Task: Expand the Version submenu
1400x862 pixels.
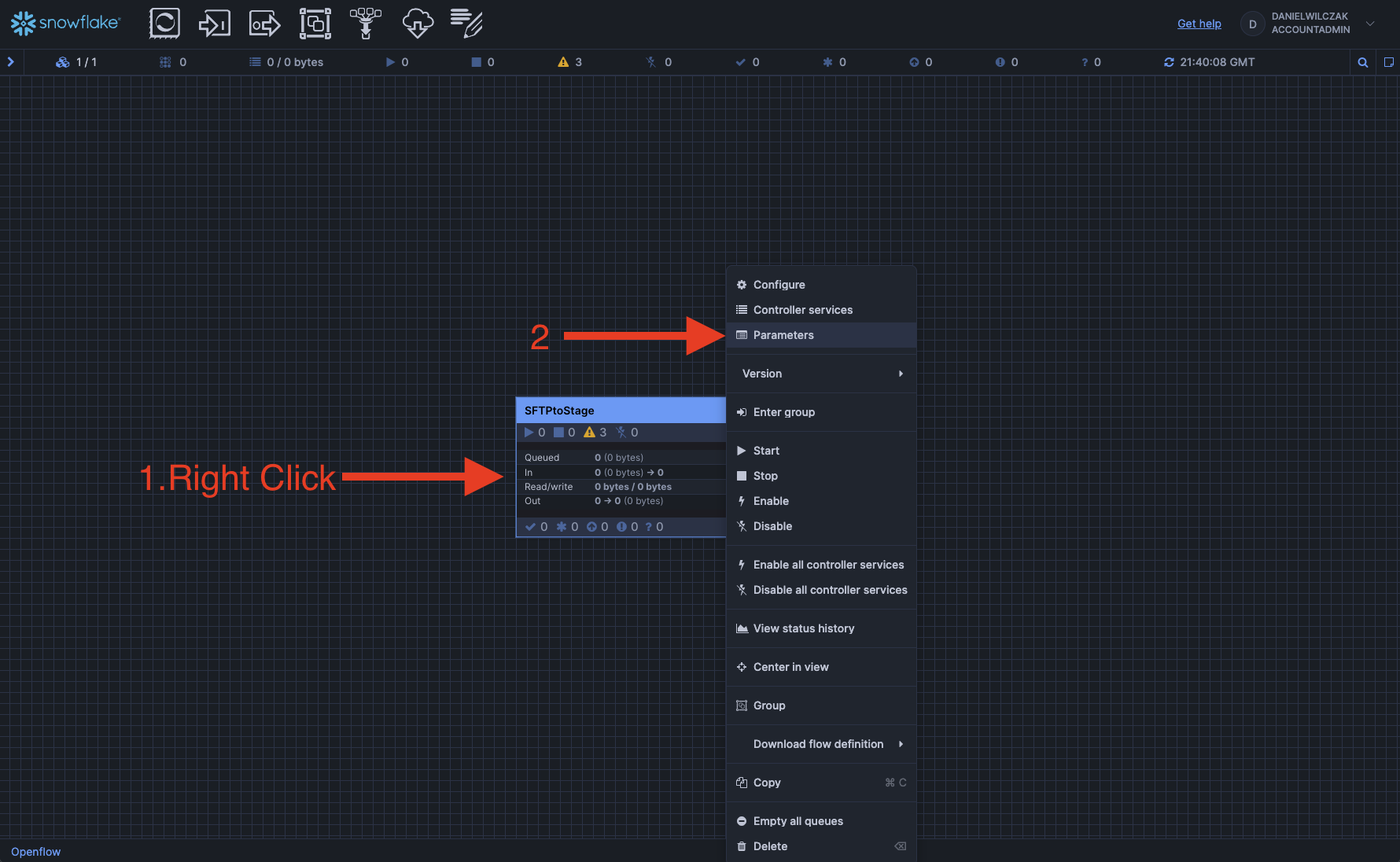Action: [821, 374]
